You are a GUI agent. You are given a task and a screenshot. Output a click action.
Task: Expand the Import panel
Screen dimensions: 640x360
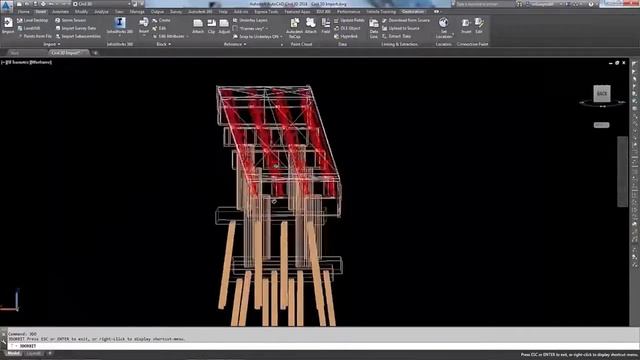(51, 44)
